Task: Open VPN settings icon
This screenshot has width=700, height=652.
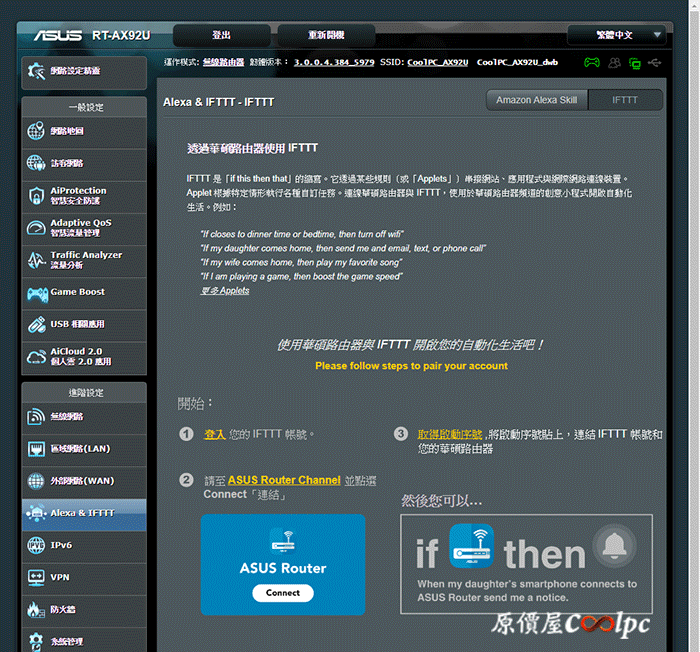Action: click(x=36, y=577)
